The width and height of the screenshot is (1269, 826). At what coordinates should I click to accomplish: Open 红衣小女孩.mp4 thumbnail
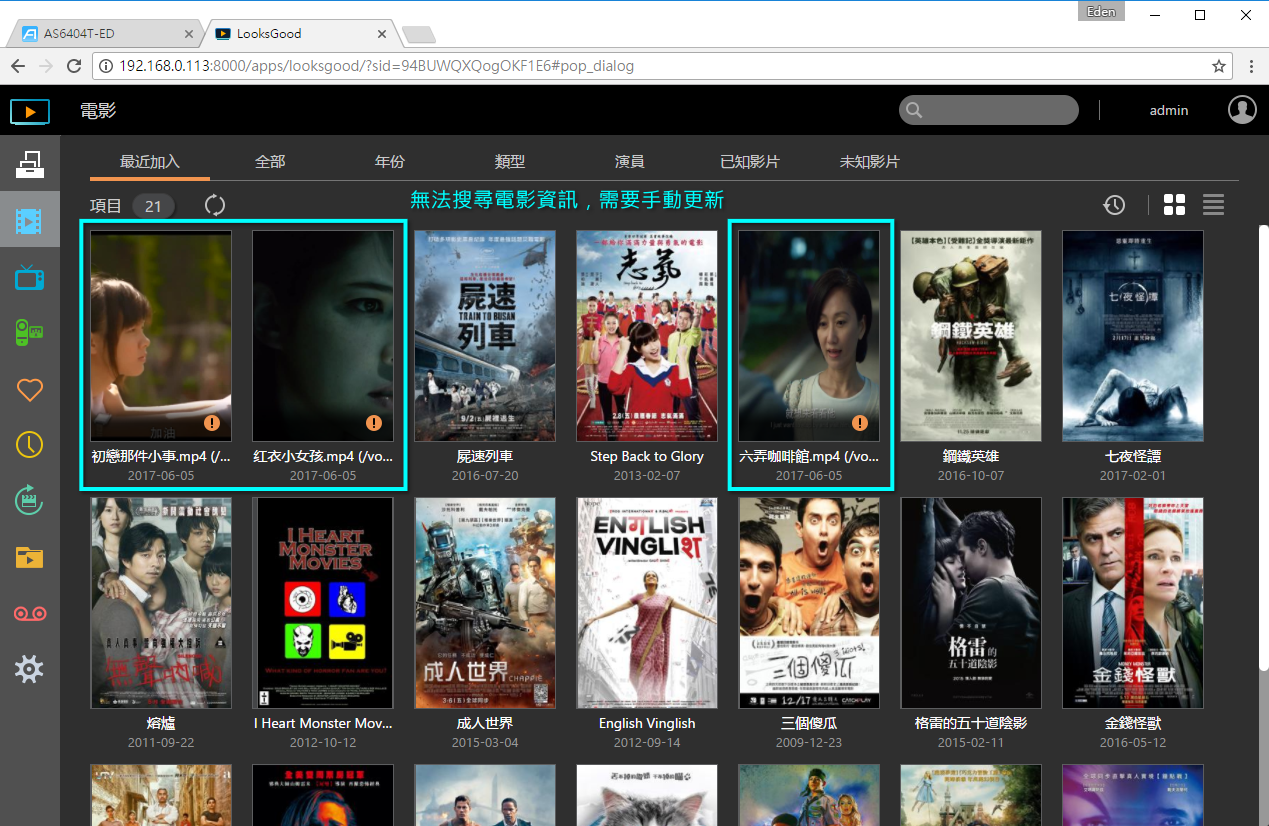click(323, 336)
